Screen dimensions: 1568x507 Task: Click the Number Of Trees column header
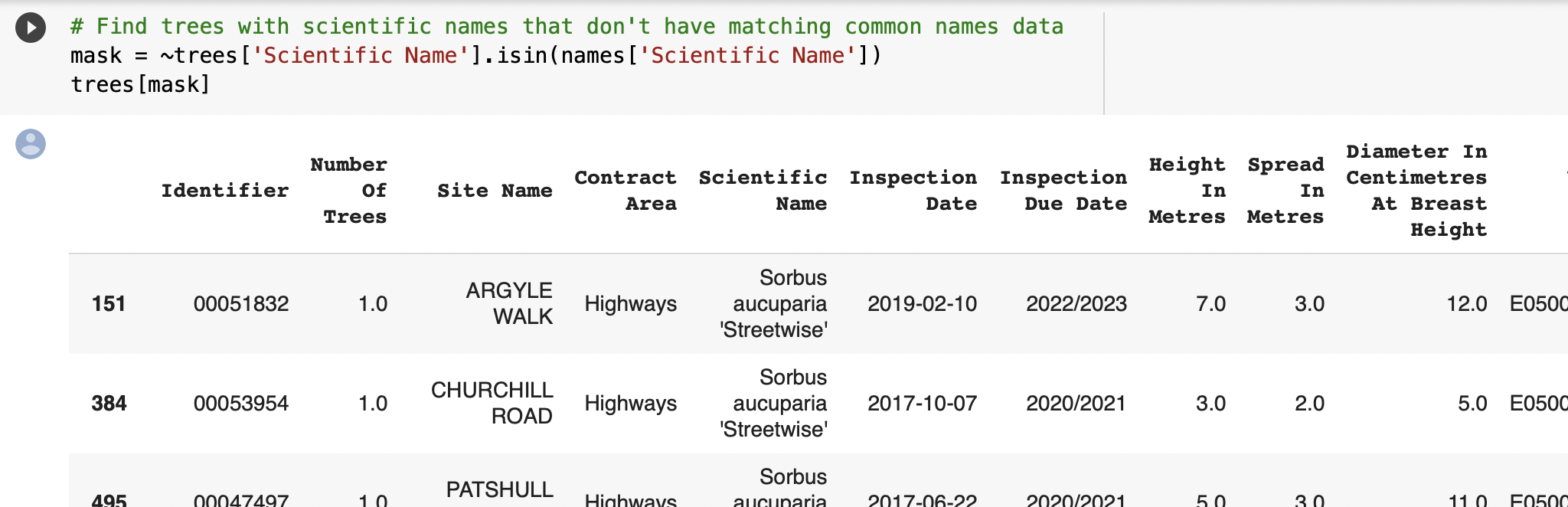tap(348, 191)
